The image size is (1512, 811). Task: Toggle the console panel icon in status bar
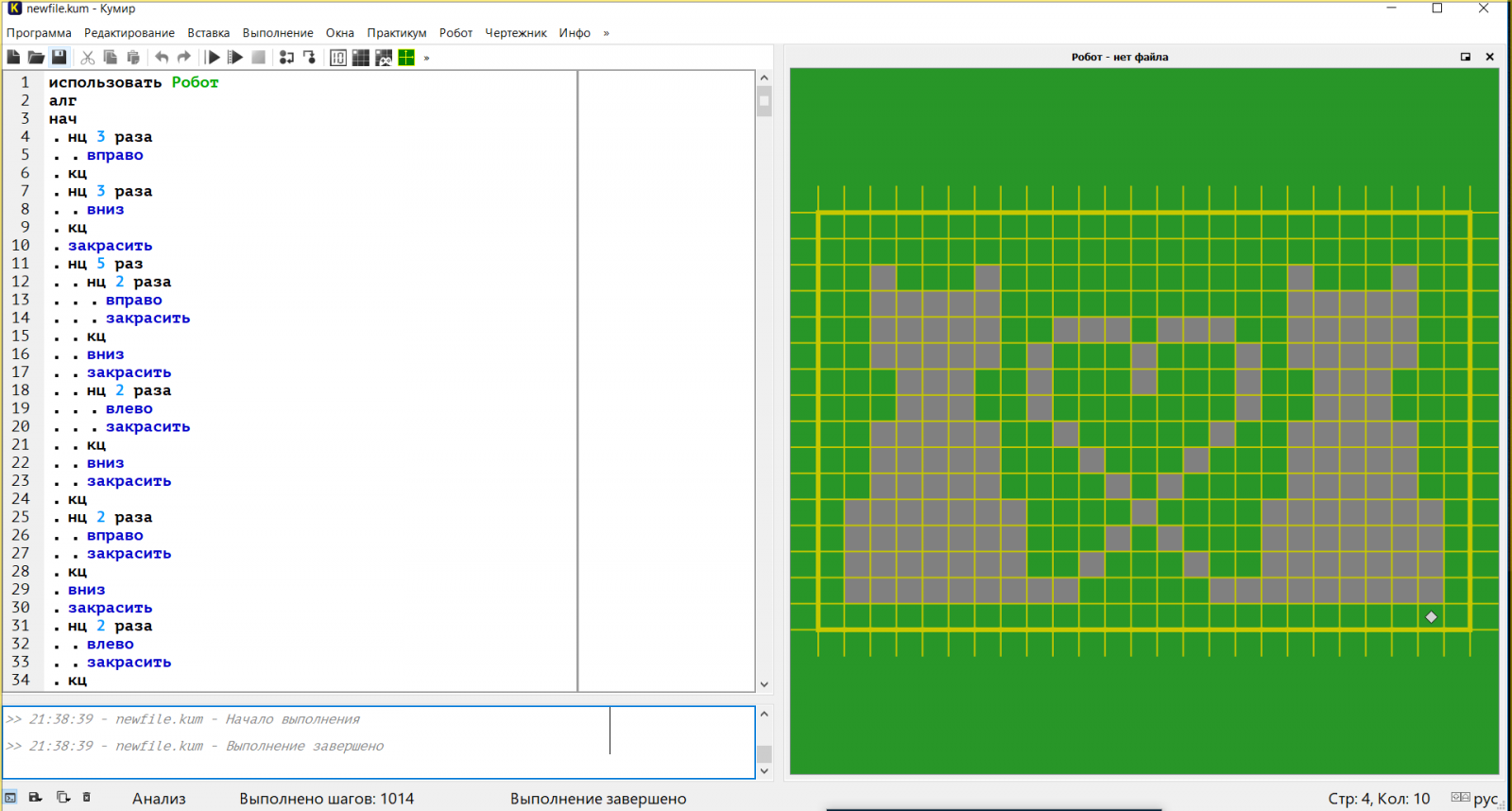(x=10, y=798)
